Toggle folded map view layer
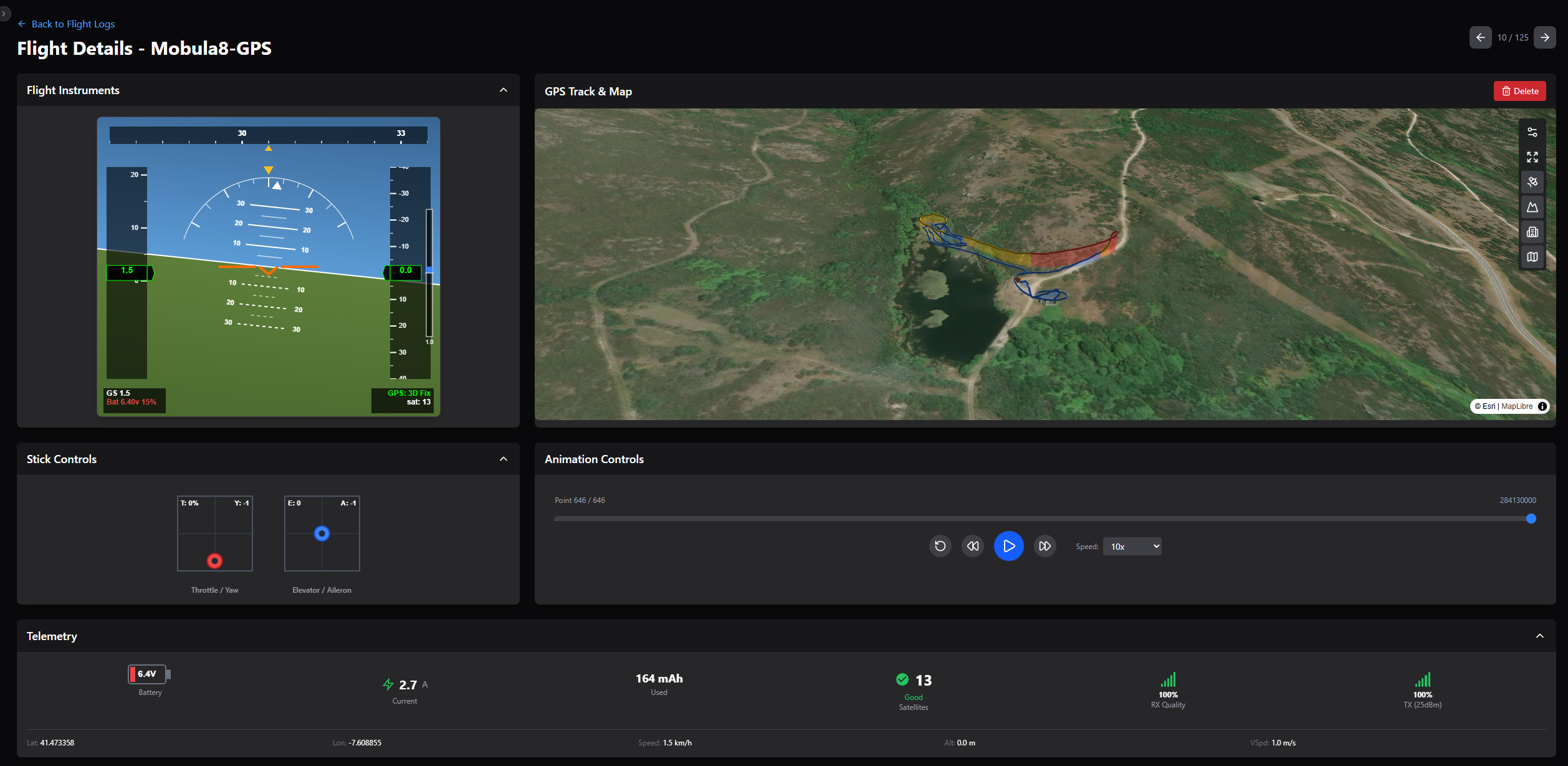This screenshot has width=1568, height=766. (x=1532, y=257)
